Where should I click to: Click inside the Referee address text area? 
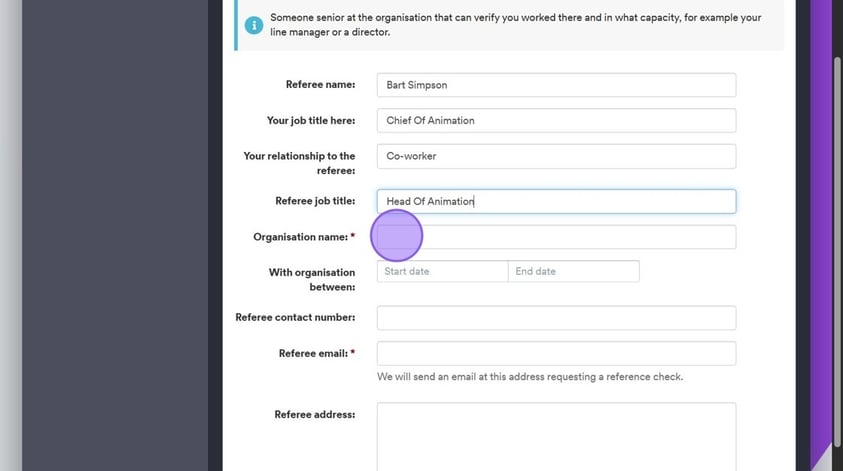pos(555,435)
